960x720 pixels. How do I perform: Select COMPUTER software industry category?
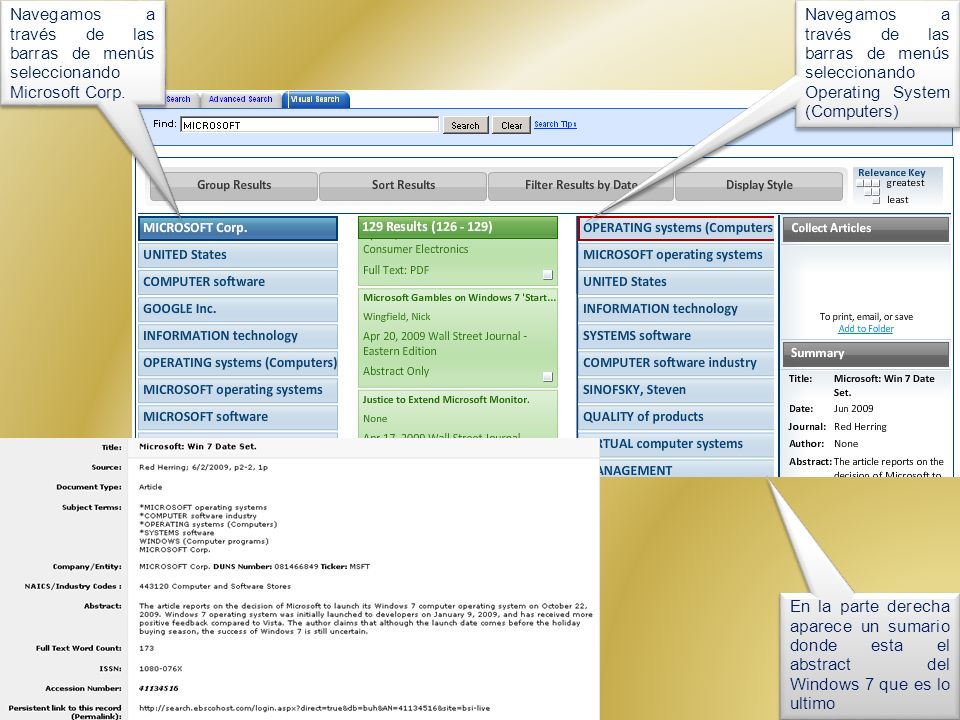click(676, 362)
